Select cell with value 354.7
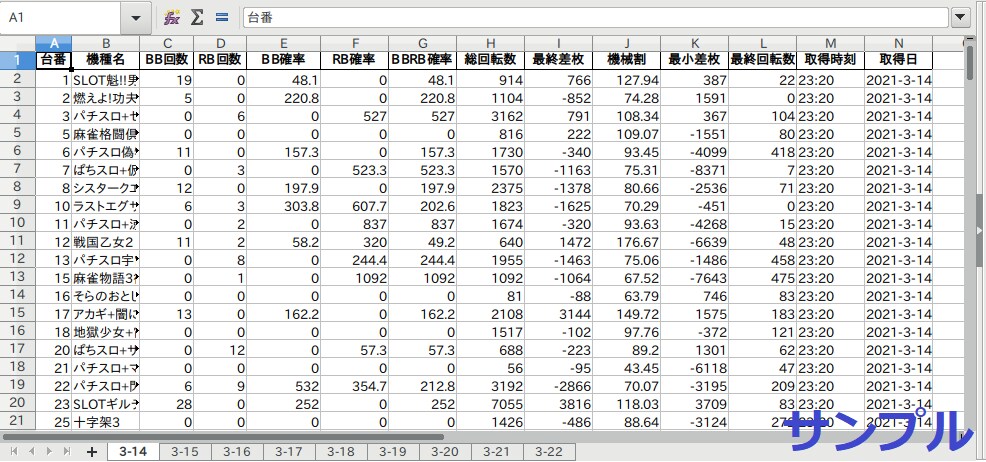 click(x=354, y=385)
